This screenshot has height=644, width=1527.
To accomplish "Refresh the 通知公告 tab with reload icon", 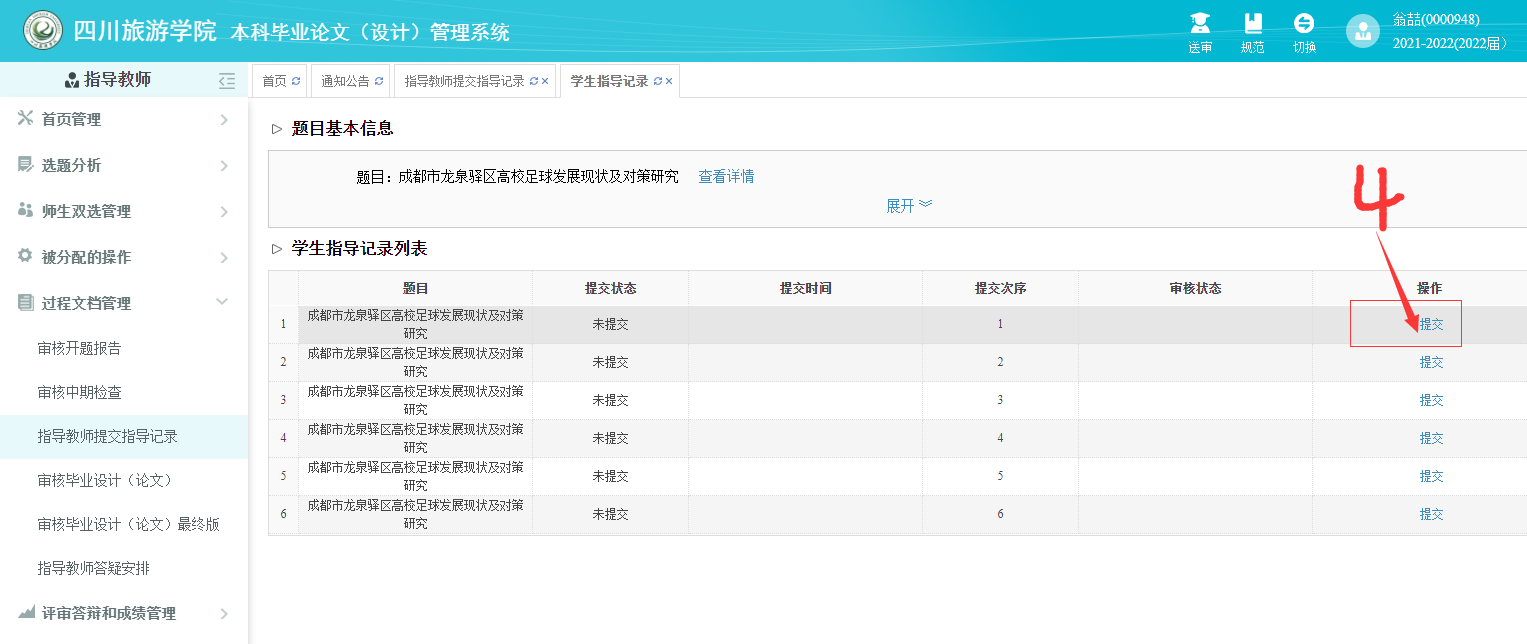I will pyautogui.click(x=379, y=82).
